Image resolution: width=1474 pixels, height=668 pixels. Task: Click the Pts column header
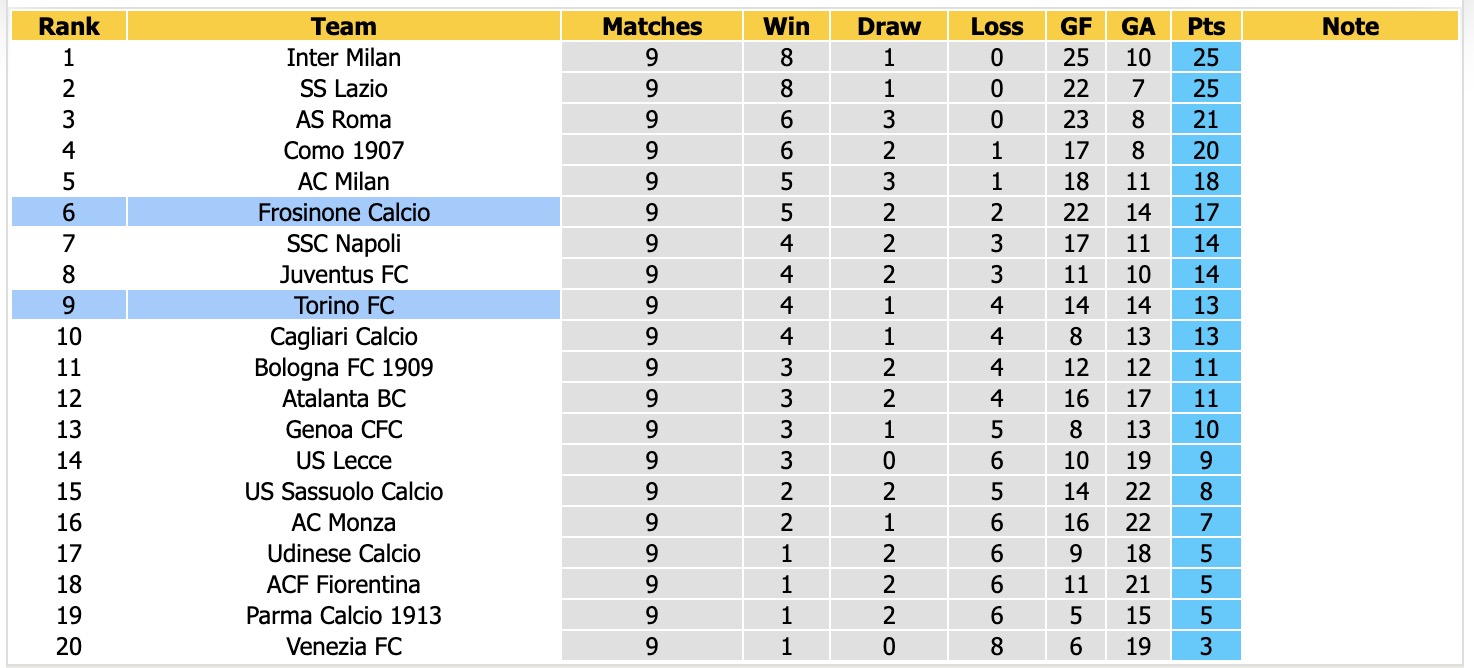click(1206, 27)
